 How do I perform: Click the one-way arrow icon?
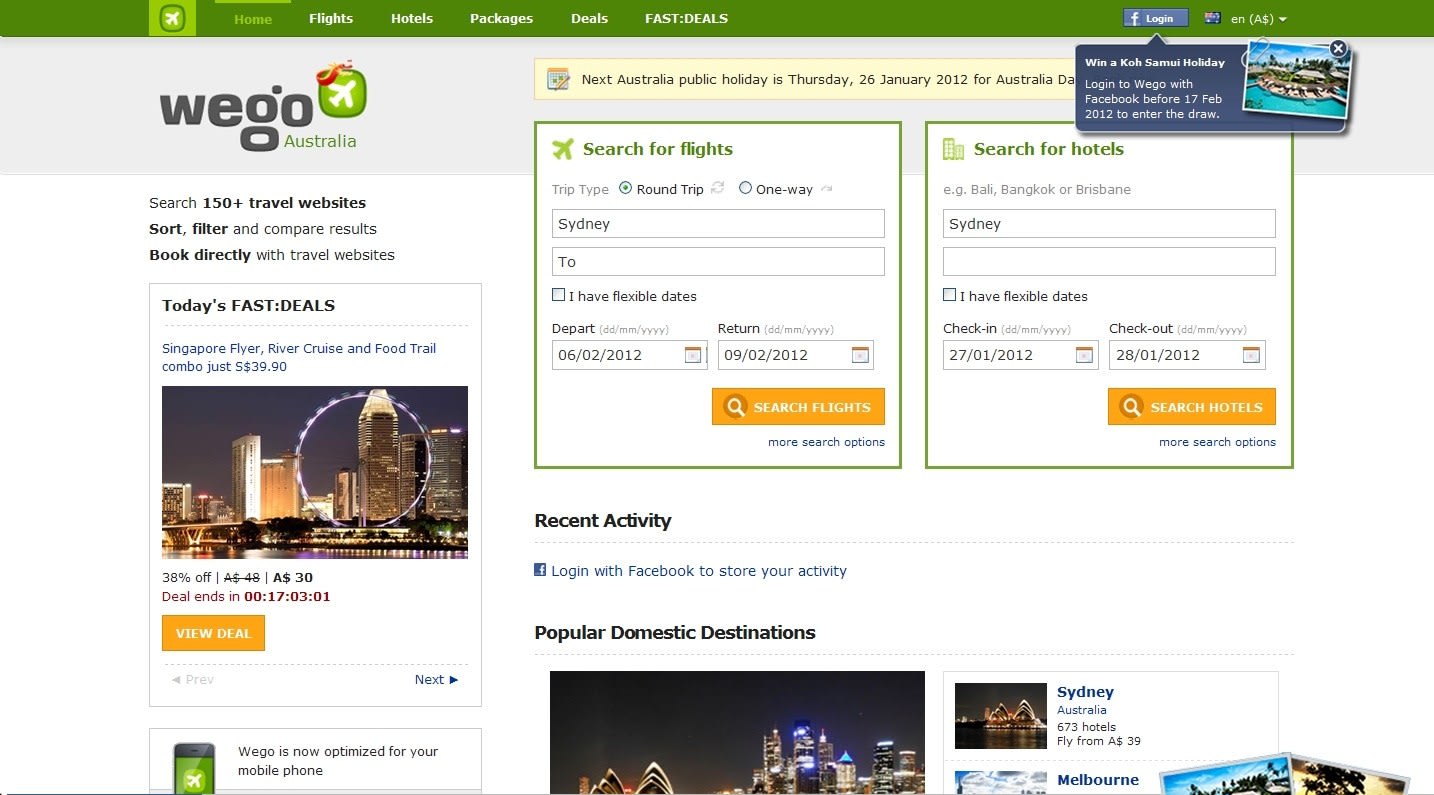click(826, 189)
